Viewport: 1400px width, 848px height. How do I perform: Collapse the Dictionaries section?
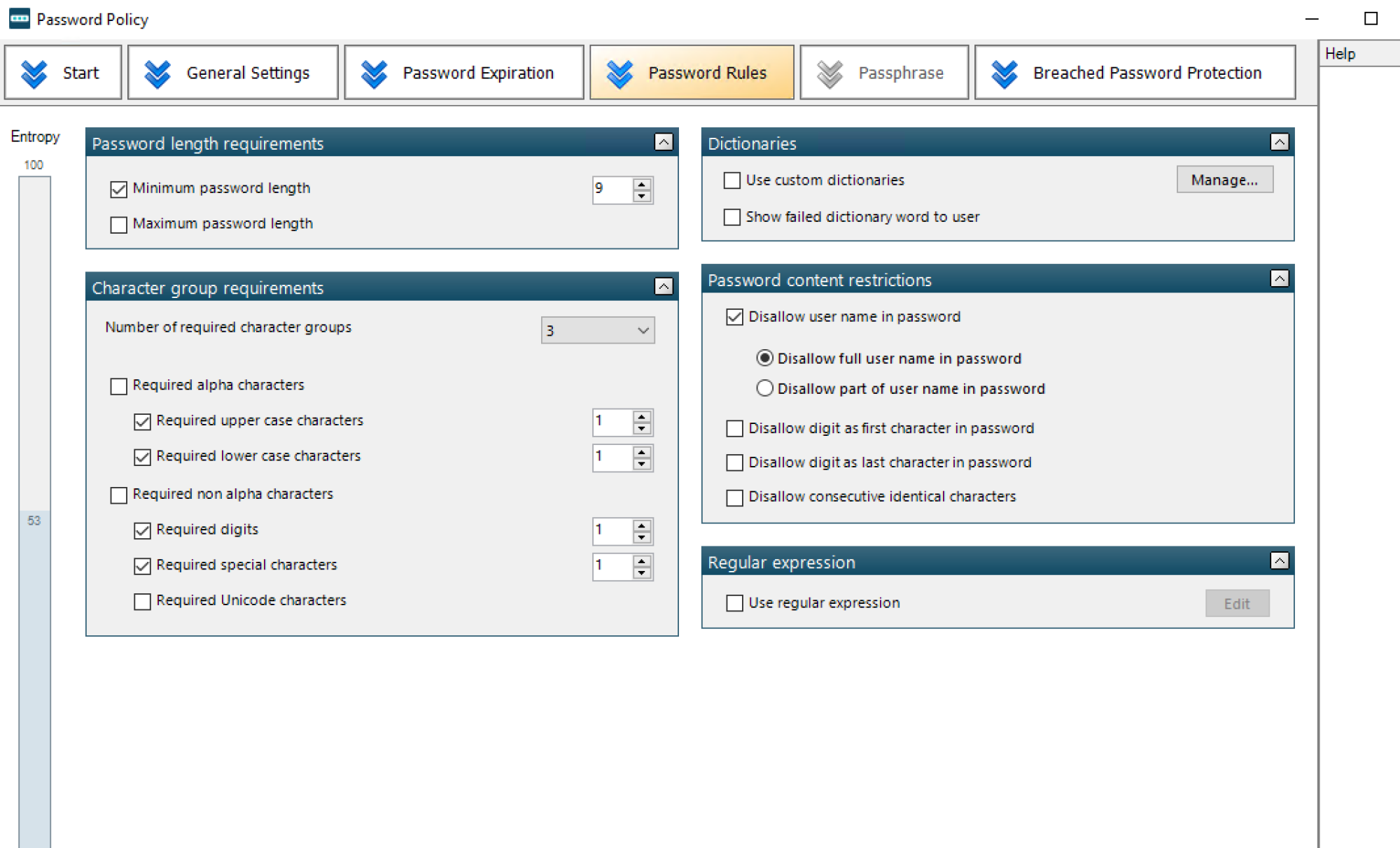[1279, 143]
